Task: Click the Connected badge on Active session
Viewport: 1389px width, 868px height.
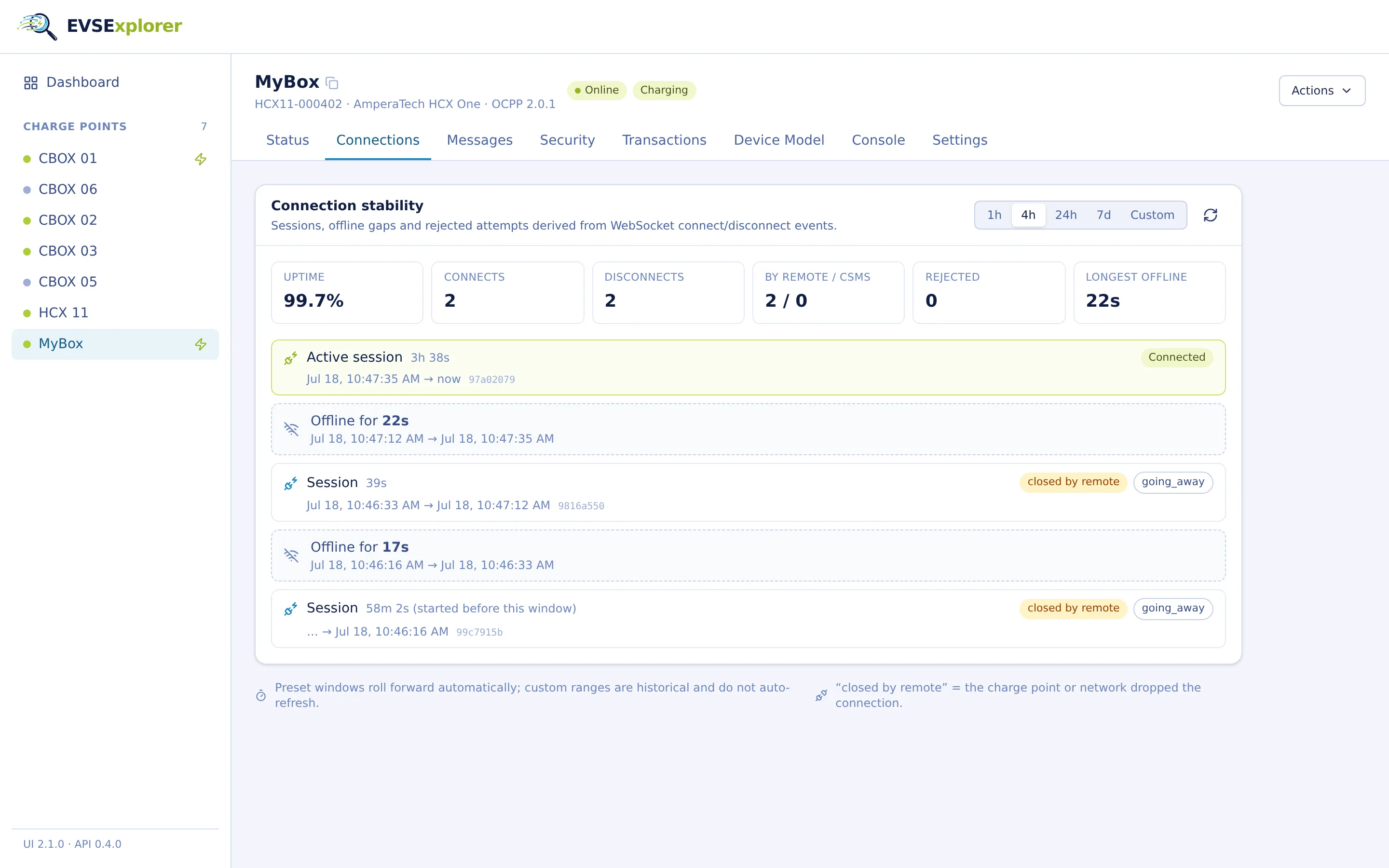Action: [x=1177, y=358]
